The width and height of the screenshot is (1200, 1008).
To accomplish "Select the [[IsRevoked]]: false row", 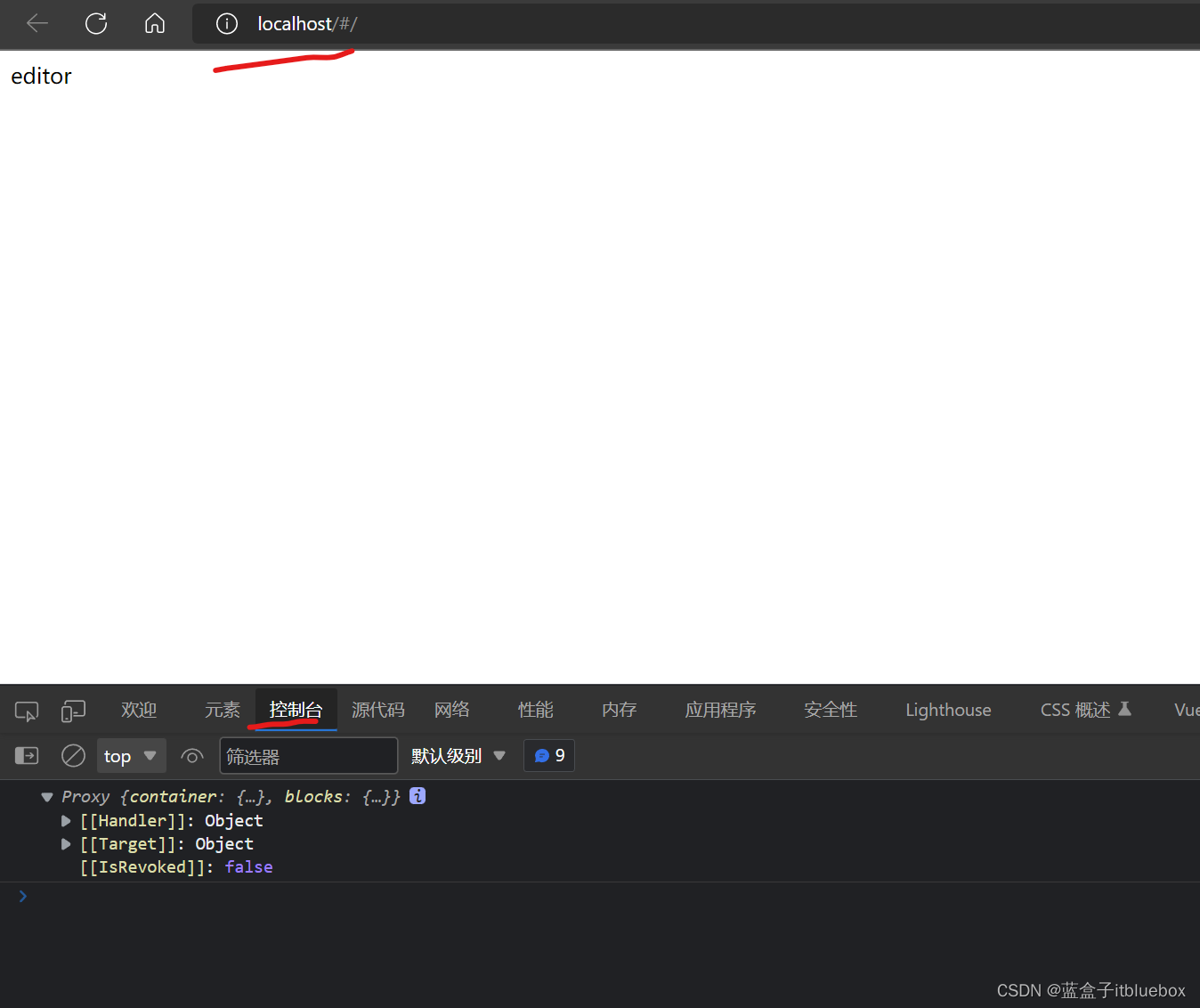I will pyautogui.click(x=176, y=867).
